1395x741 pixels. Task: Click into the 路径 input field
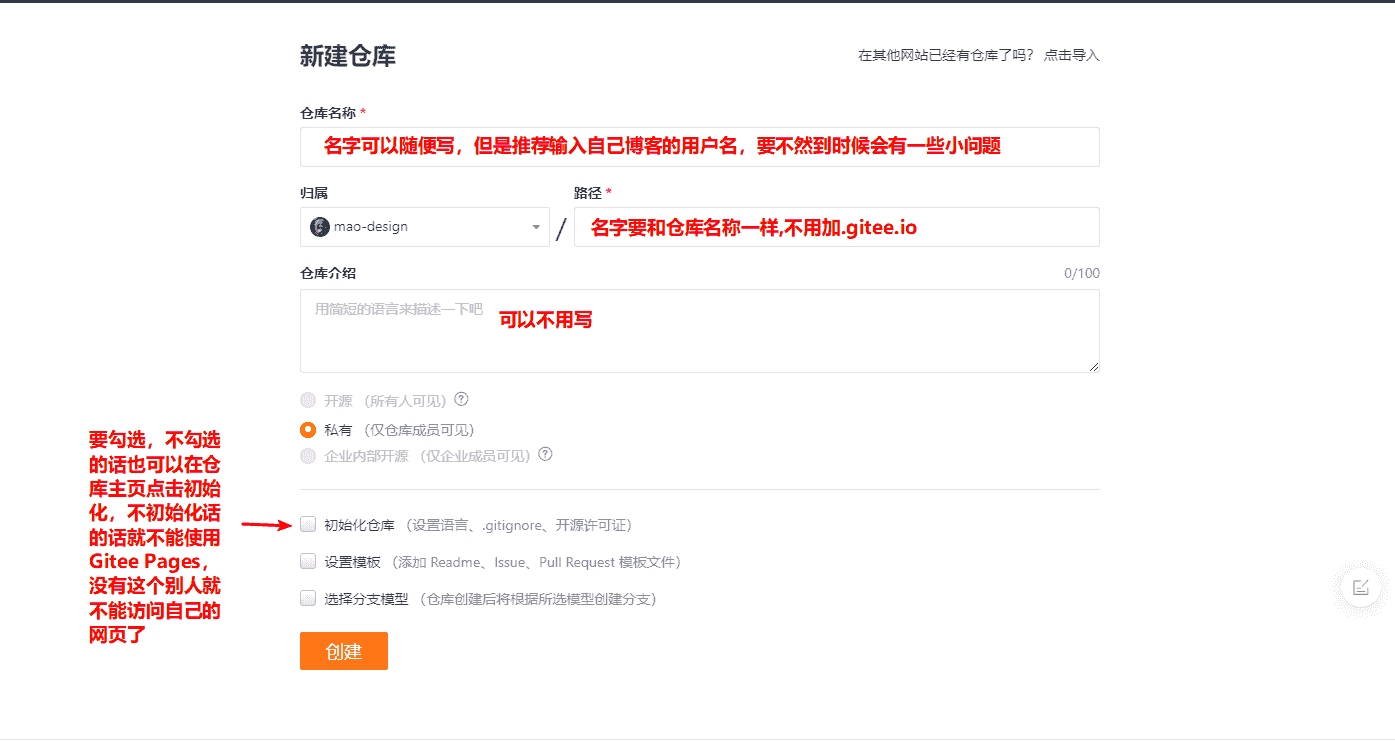pos(836,227)
